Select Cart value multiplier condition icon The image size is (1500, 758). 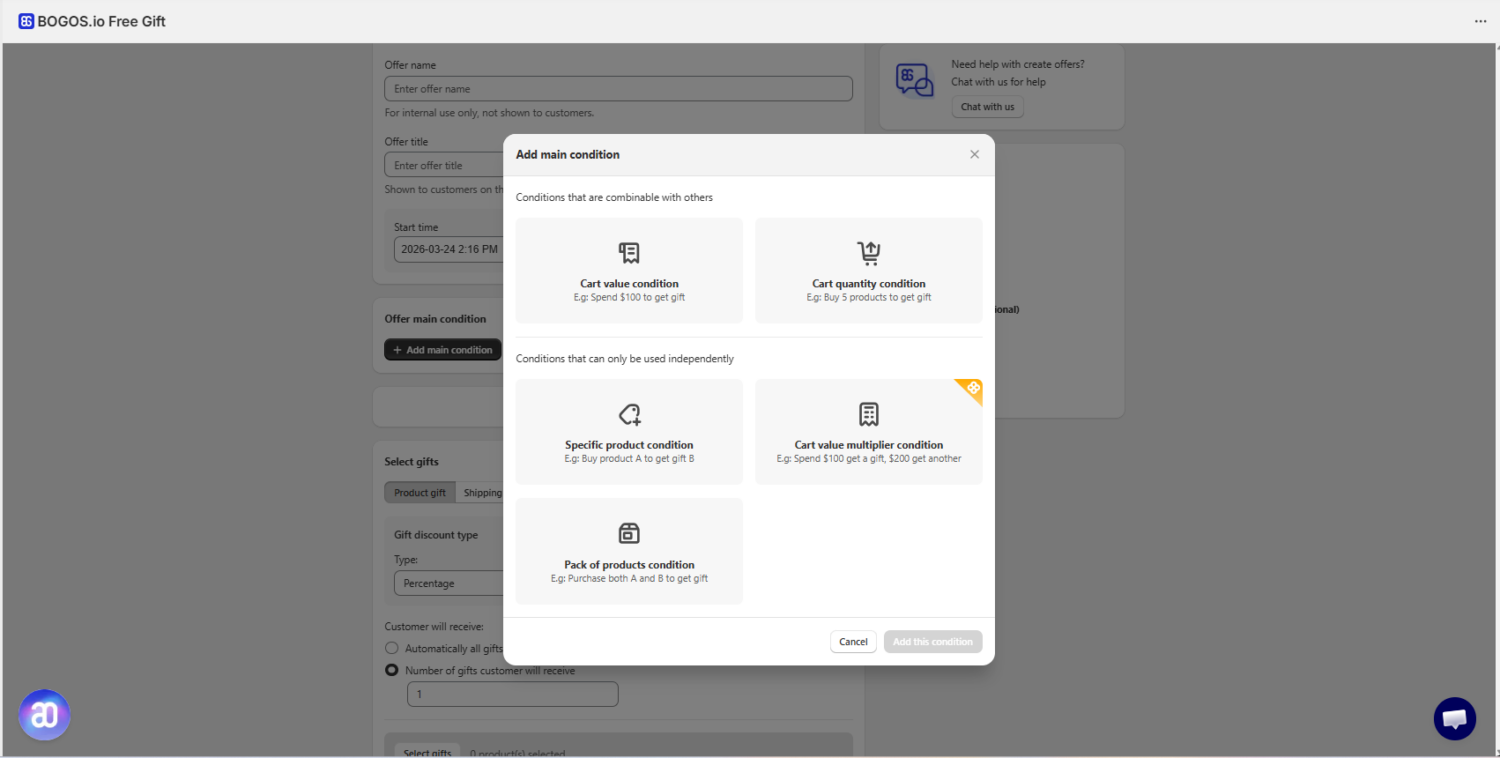[x=868, y=414]
